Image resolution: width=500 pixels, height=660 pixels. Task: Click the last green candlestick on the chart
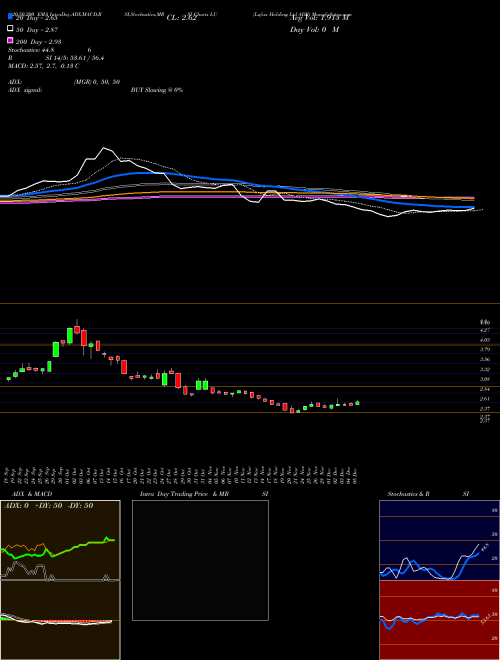click(x=357, y=403)
